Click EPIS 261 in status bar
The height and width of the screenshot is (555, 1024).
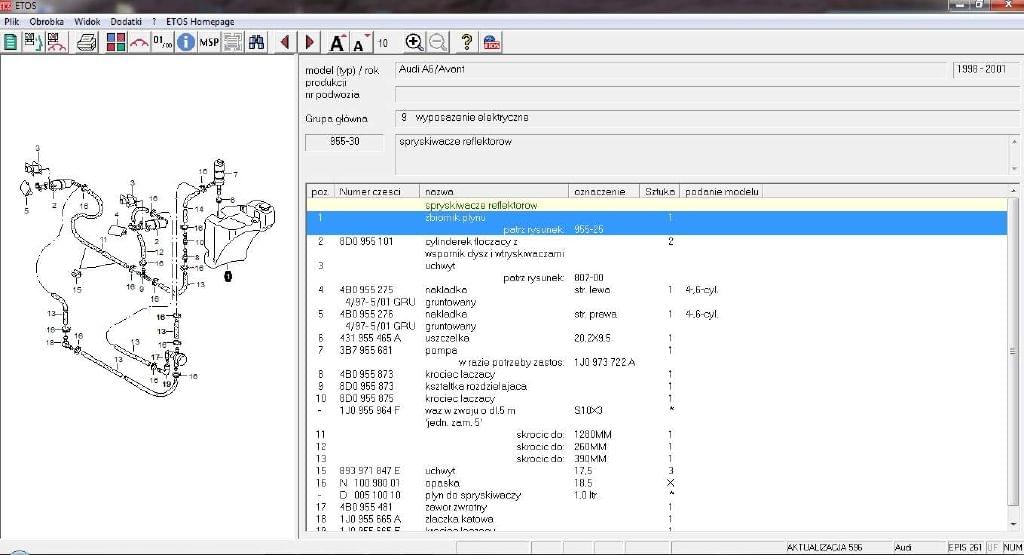tap(965, 547)
